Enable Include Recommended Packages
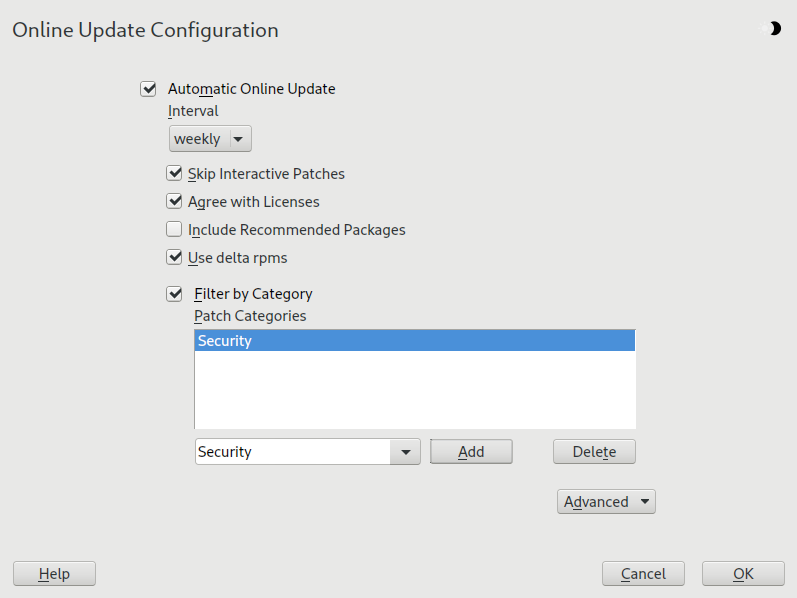 pyautogui.click(x=175, y=230)
